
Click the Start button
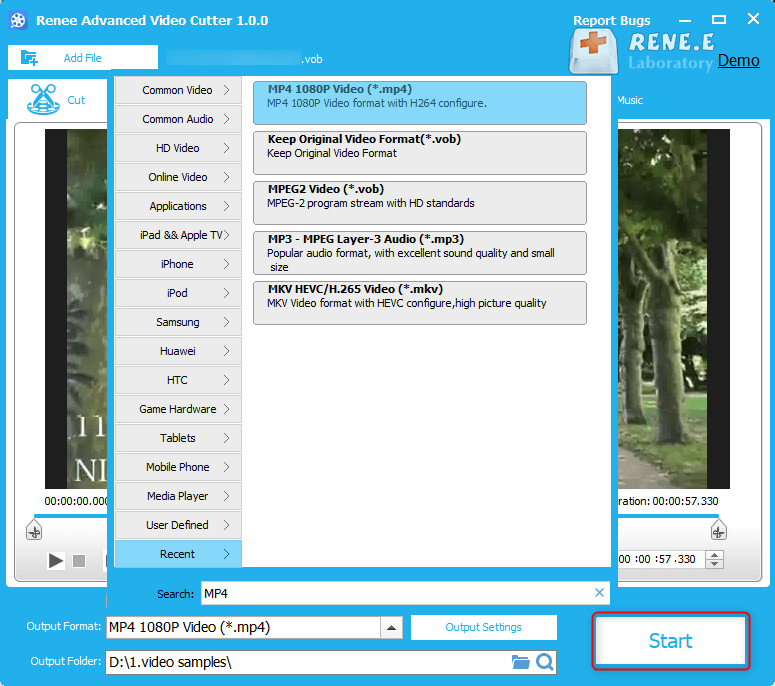(670, 641)
